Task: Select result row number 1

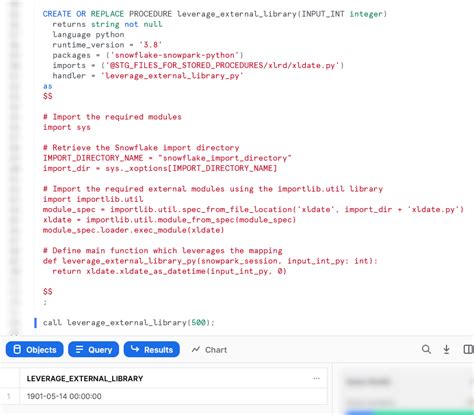Action: (x=9, y=396)
